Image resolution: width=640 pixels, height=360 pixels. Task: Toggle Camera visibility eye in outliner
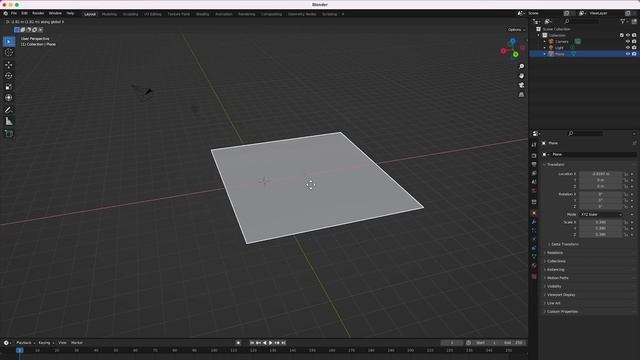coord(628,42)
